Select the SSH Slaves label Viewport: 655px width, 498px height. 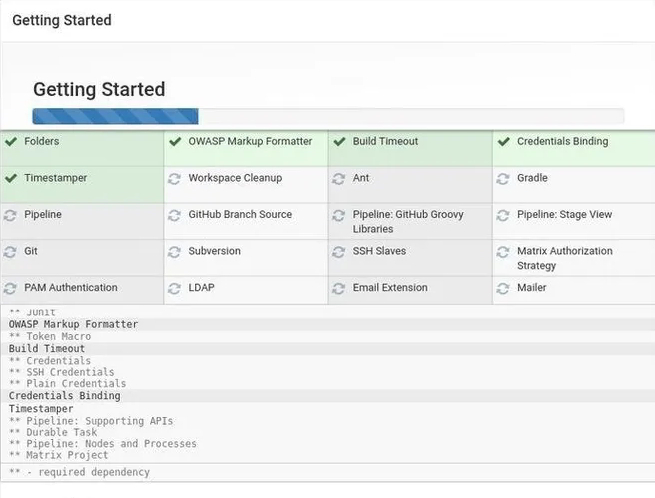point(379,251)
